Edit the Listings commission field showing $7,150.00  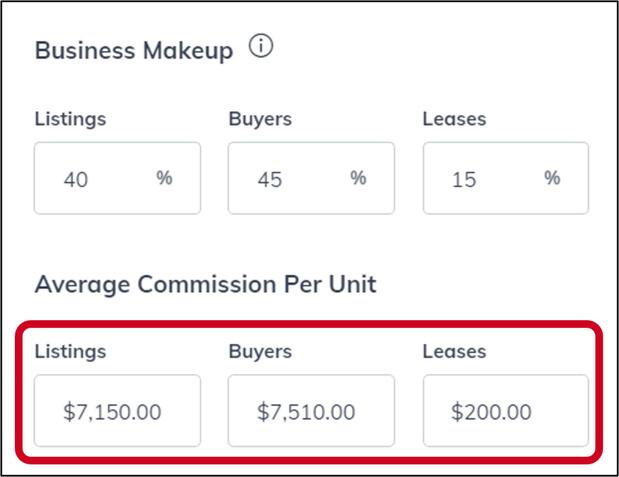pyautogui.click(x=117, y=411)
